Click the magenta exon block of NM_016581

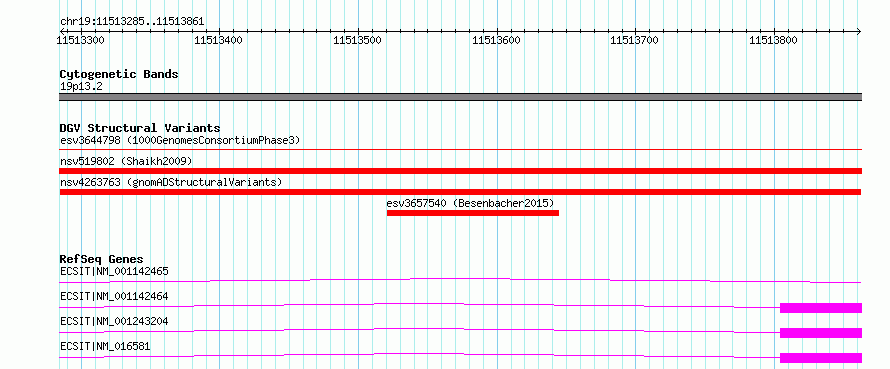click(x=821, y=358)
